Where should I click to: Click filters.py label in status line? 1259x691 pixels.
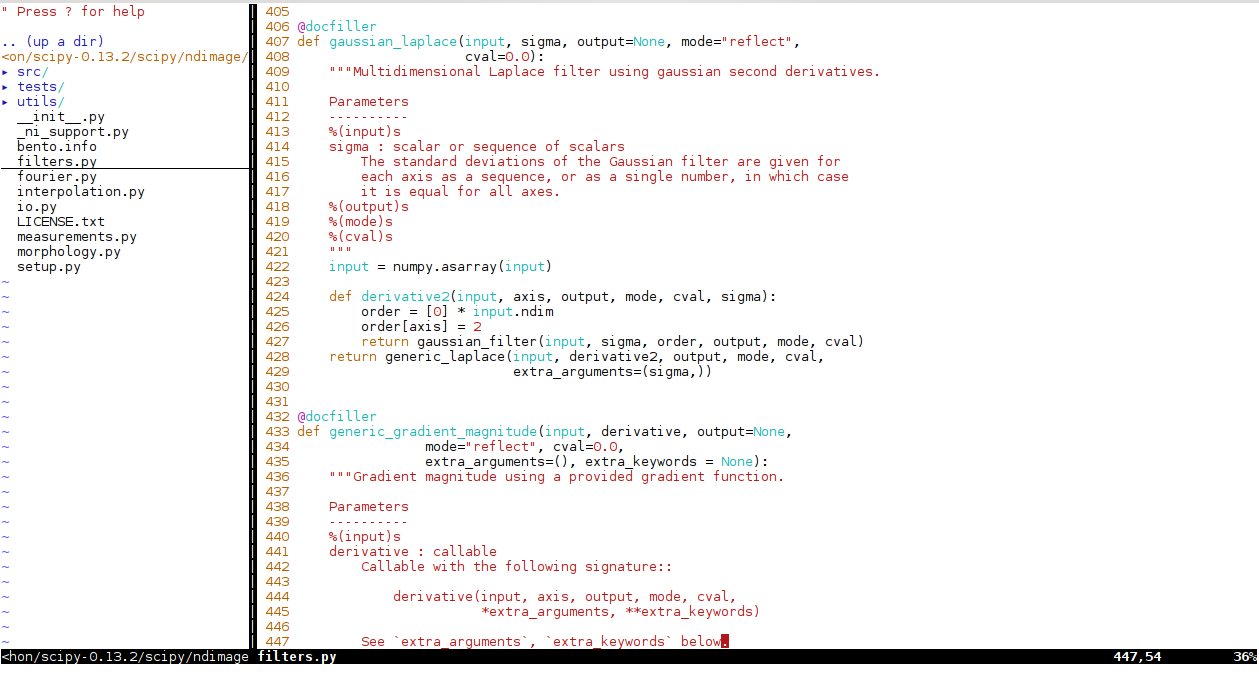click(x=296, y=657)
